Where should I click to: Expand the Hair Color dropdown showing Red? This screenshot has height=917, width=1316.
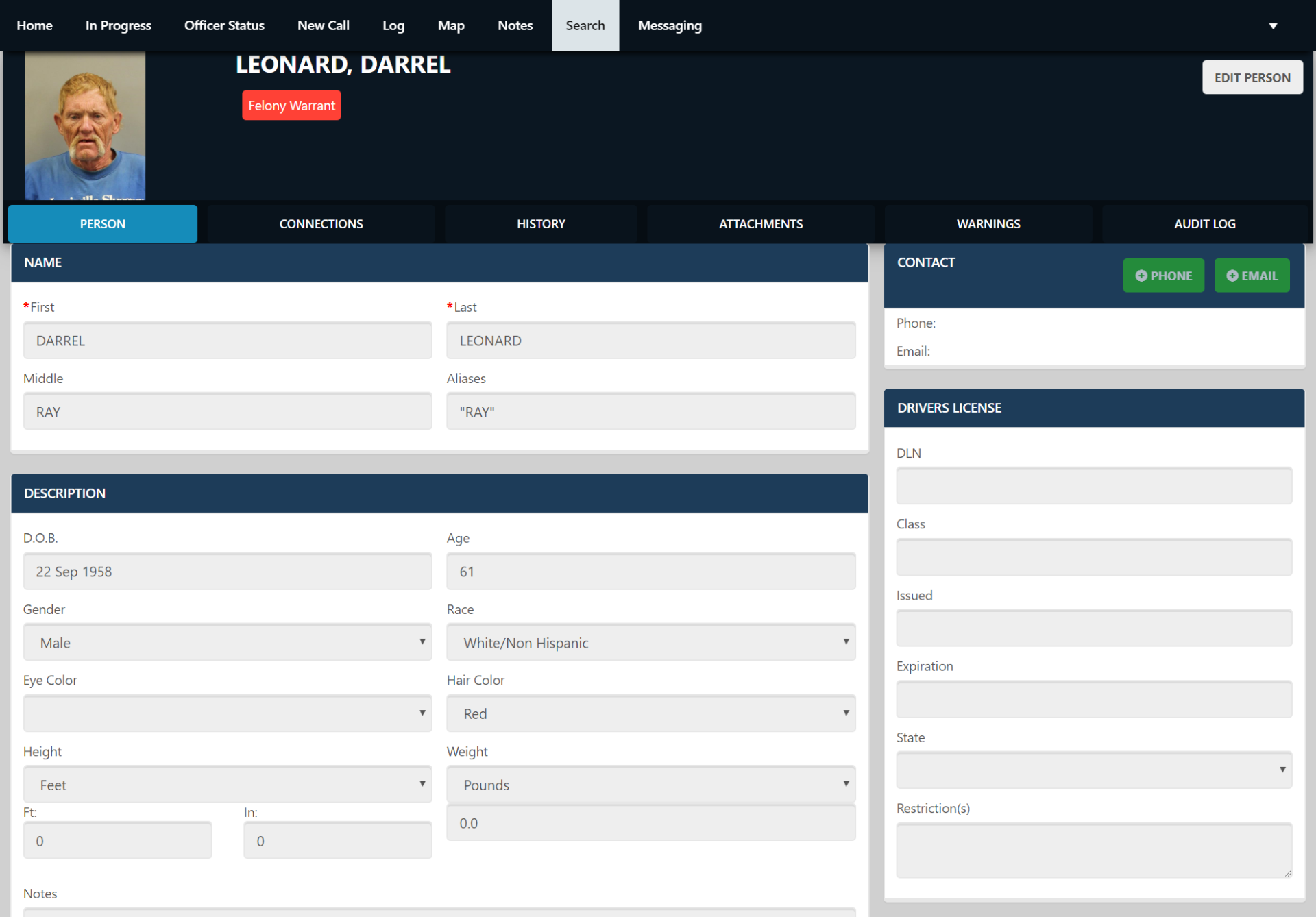coord(650,713)
